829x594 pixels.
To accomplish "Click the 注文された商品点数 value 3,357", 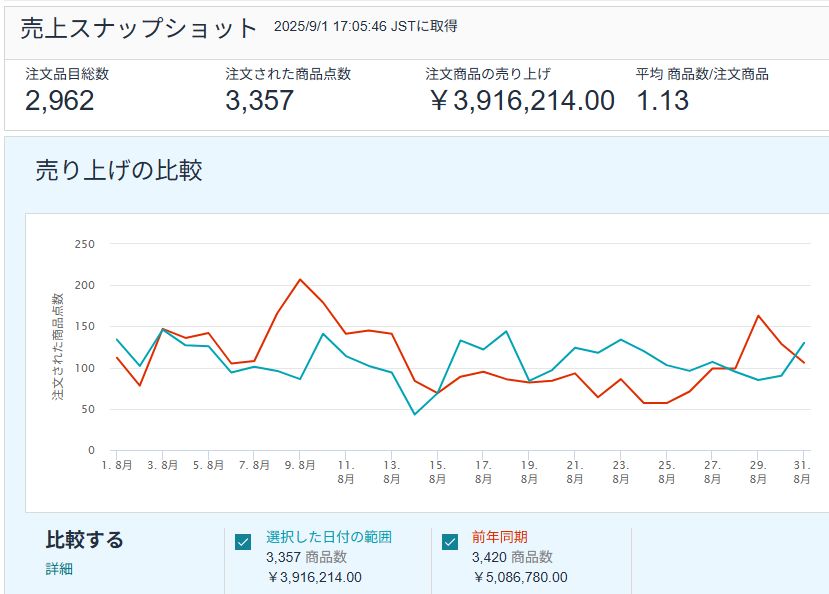I will [x=260, y=100].
